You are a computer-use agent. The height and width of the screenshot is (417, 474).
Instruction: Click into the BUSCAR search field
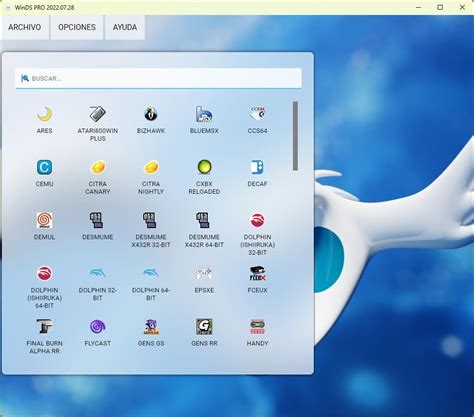[x=159, y=78]
